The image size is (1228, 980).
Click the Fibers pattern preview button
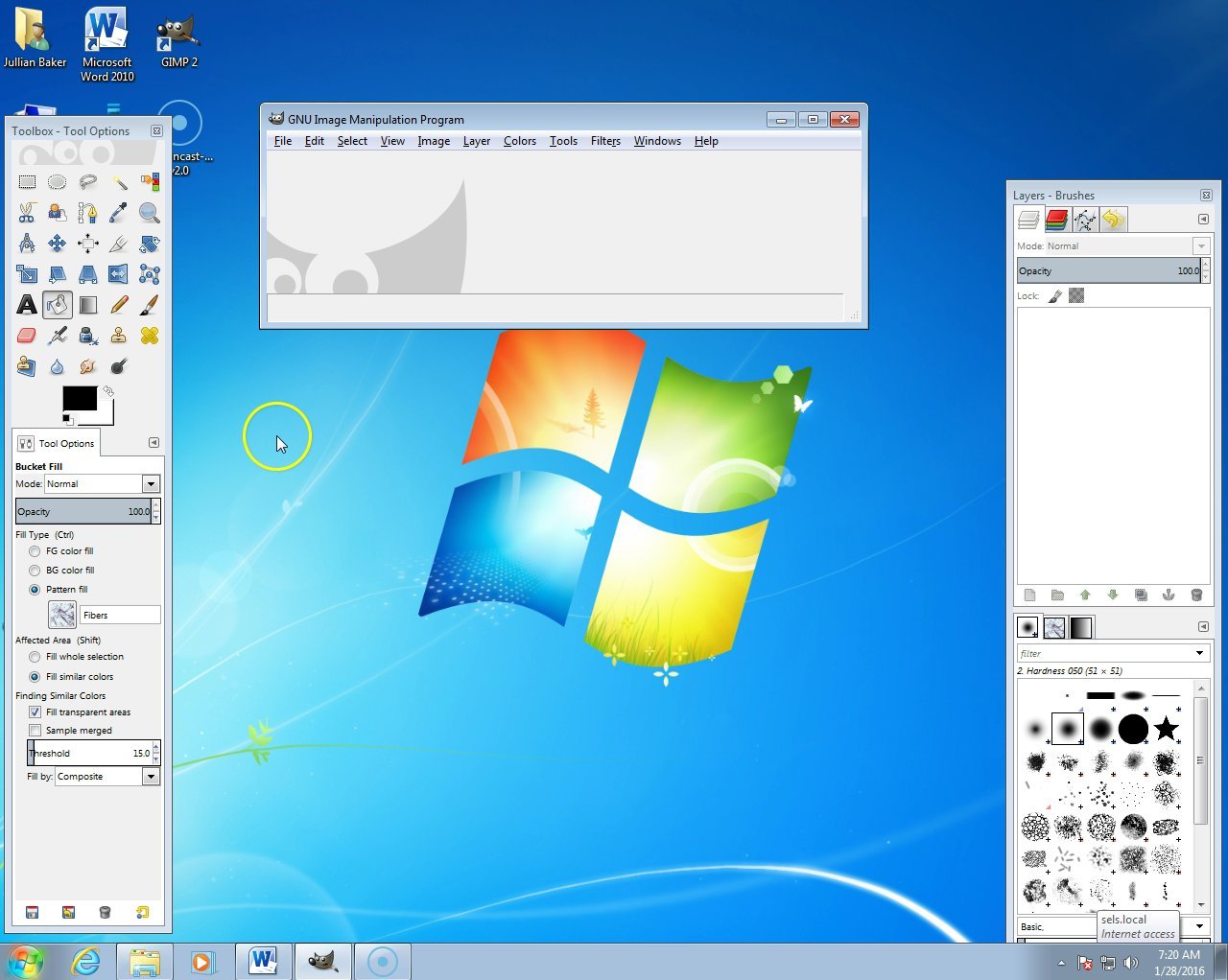62,615
